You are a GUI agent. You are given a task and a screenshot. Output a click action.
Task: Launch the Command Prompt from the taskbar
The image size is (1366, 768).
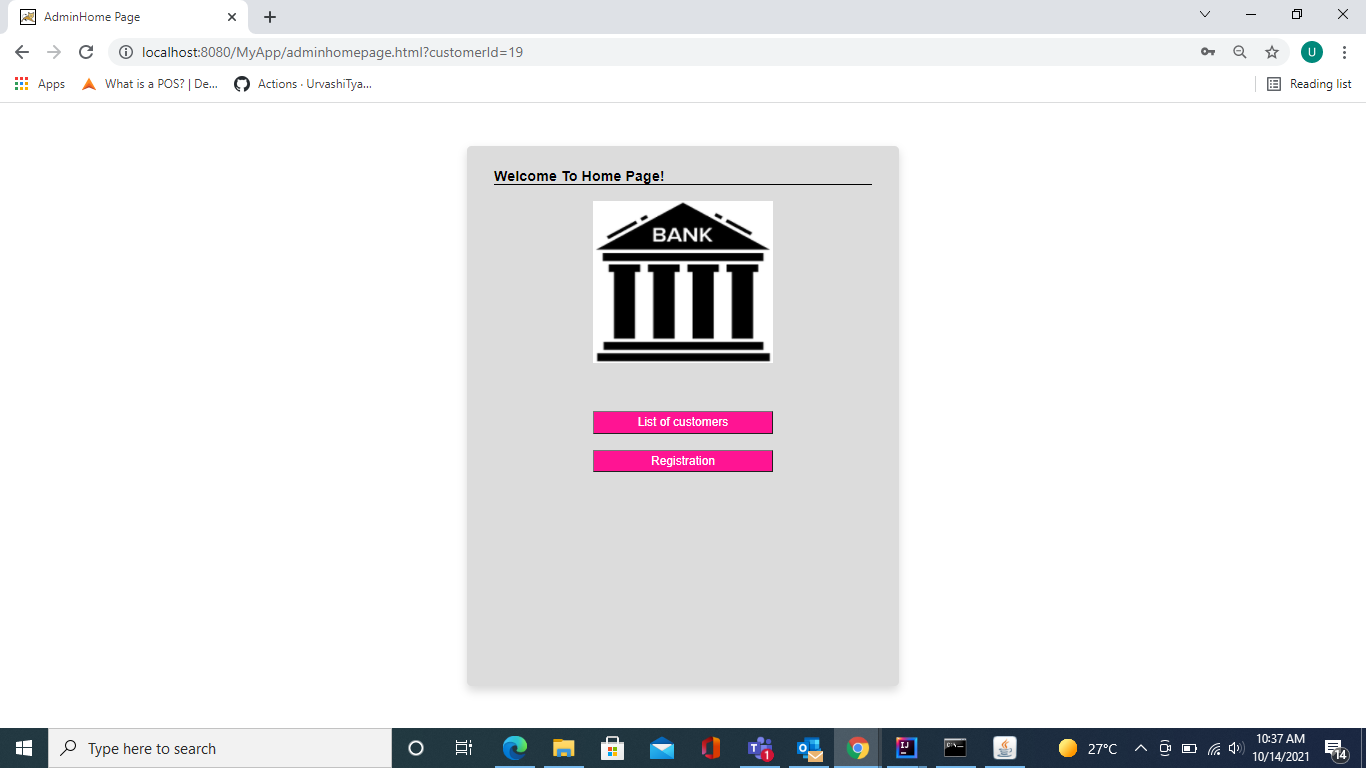[955, 747]
